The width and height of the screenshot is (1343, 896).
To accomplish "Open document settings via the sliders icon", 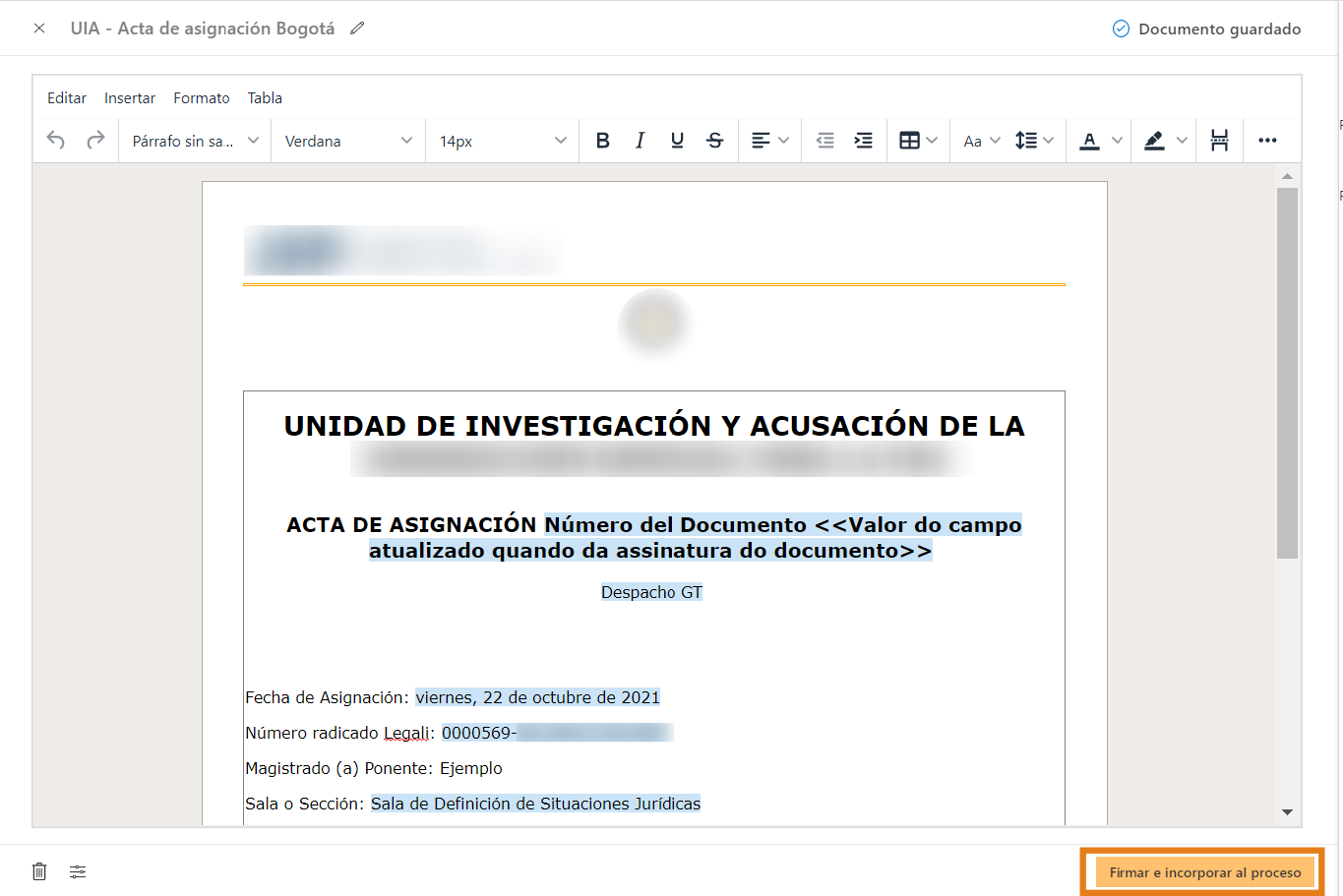I will (x=78, y=871).
